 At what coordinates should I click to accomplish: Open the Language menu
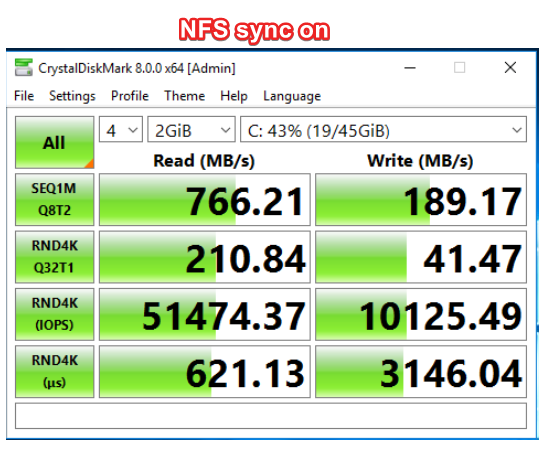point(292,96)
